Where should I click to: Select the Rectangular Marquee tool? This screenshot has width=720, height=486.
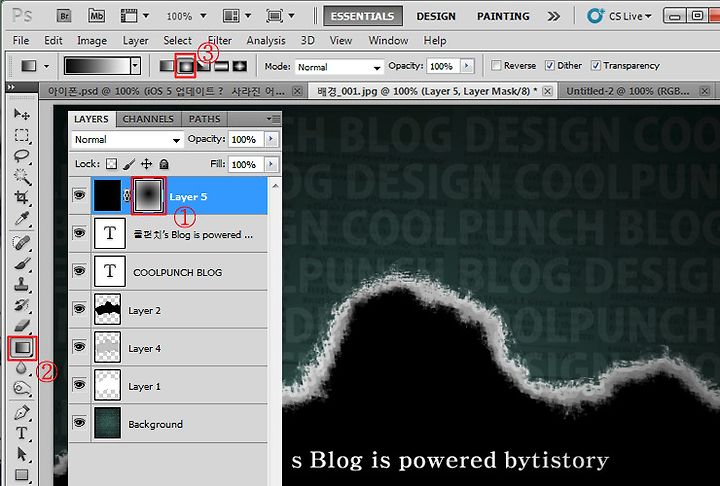[x=22, y=135]
